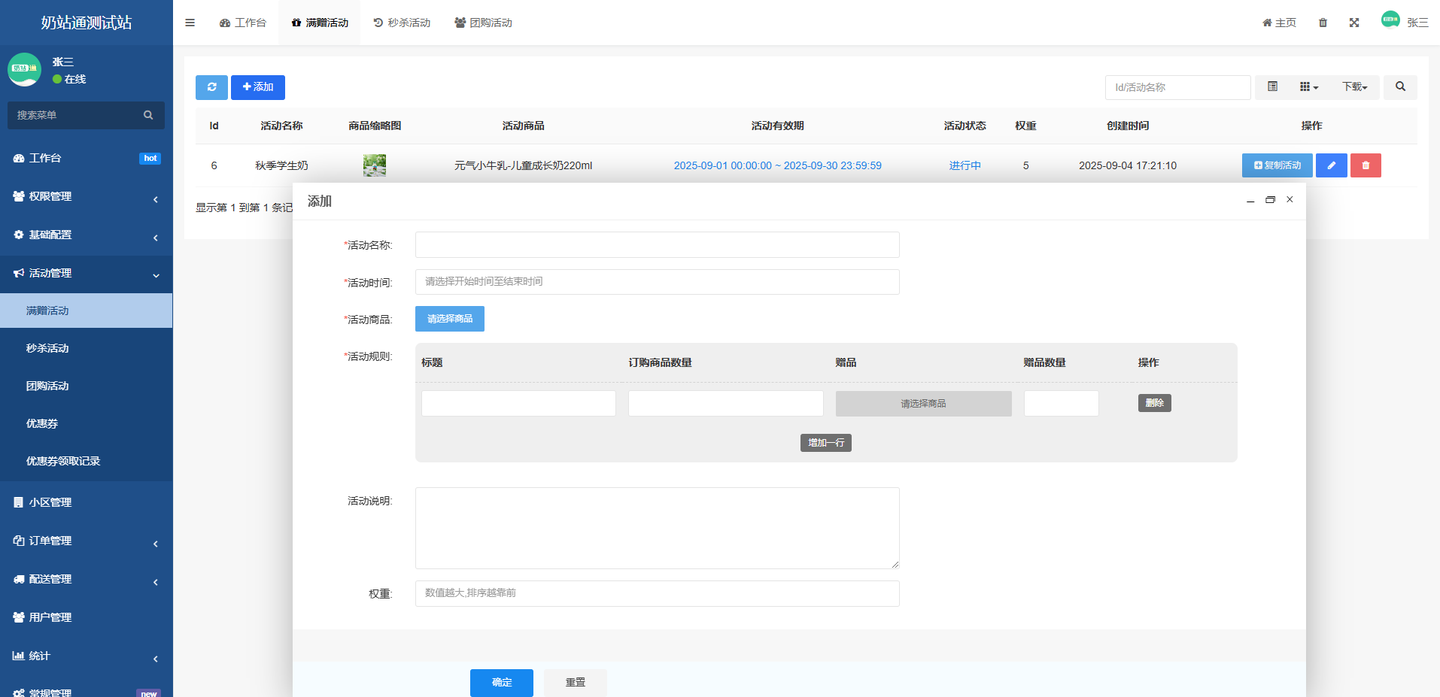Open 优惠券 in the sidebar menu
Screen dimensions: 1440x697
[x=42, y=424]
